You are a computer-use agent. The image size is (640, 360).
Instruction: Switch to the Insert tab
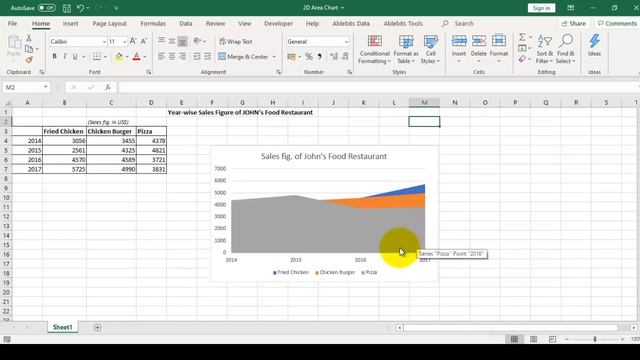[x=71, y=24]
